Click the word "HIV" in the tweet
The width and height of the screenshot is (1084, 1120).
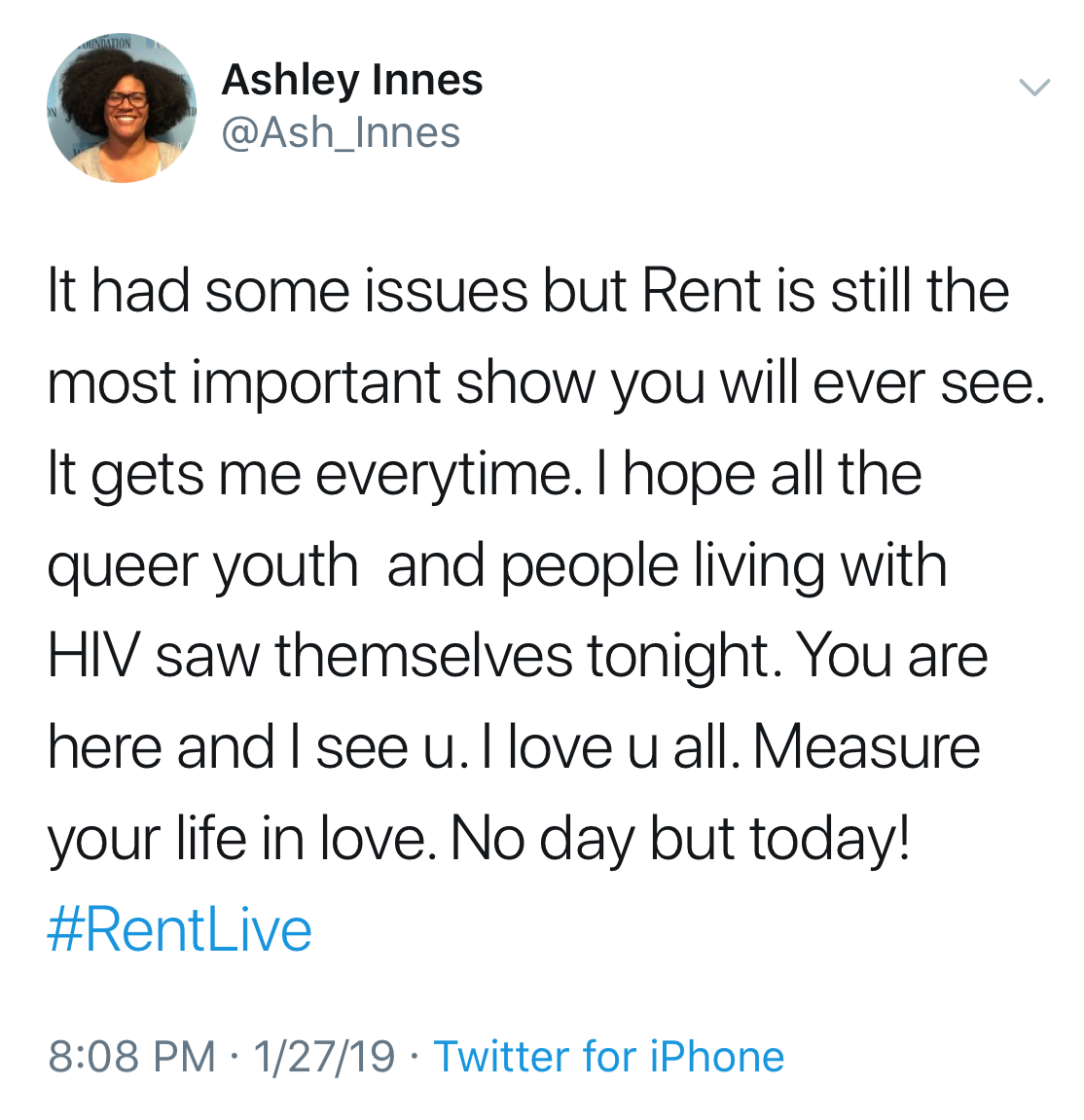click(x=93, y=656)
